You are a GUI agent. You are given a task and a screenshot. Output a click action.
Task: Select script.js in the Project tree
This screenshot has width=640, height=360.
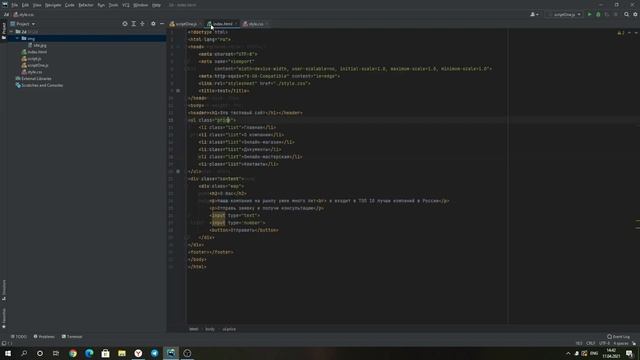pyautogui.click(x=31, y=59)
